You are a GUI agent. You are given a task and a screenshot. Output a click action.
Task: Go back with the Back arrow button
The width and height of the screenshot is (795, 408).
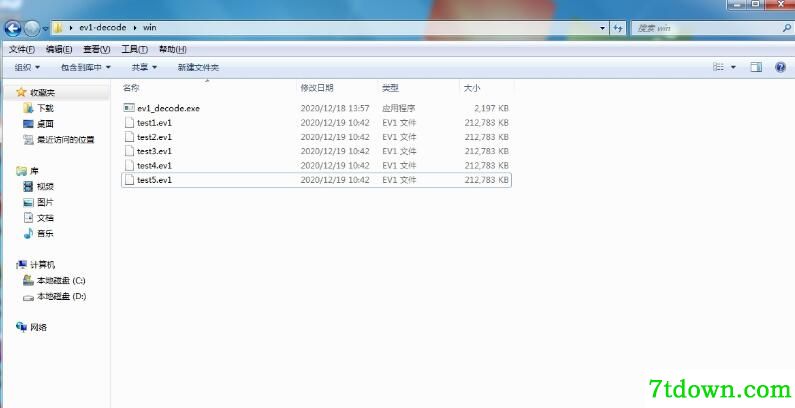(x=13, y=28)
